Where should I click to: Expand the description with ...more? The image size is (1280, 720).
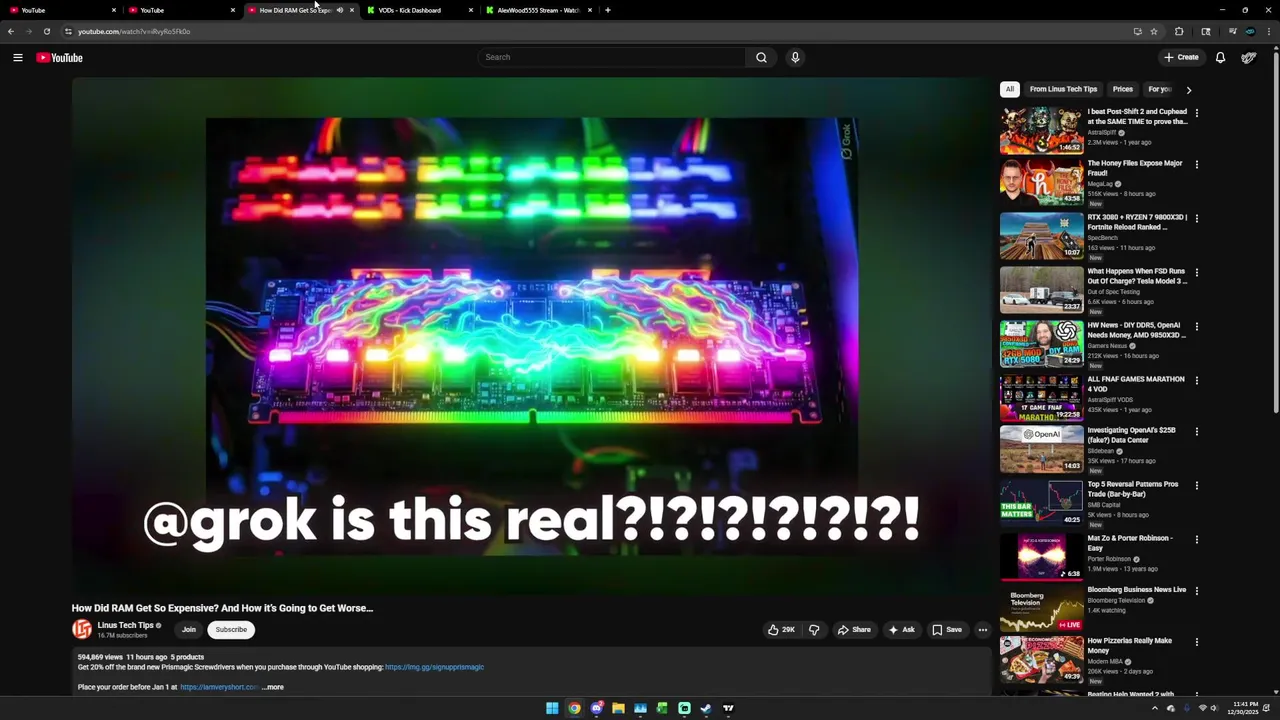pos(273,687)
